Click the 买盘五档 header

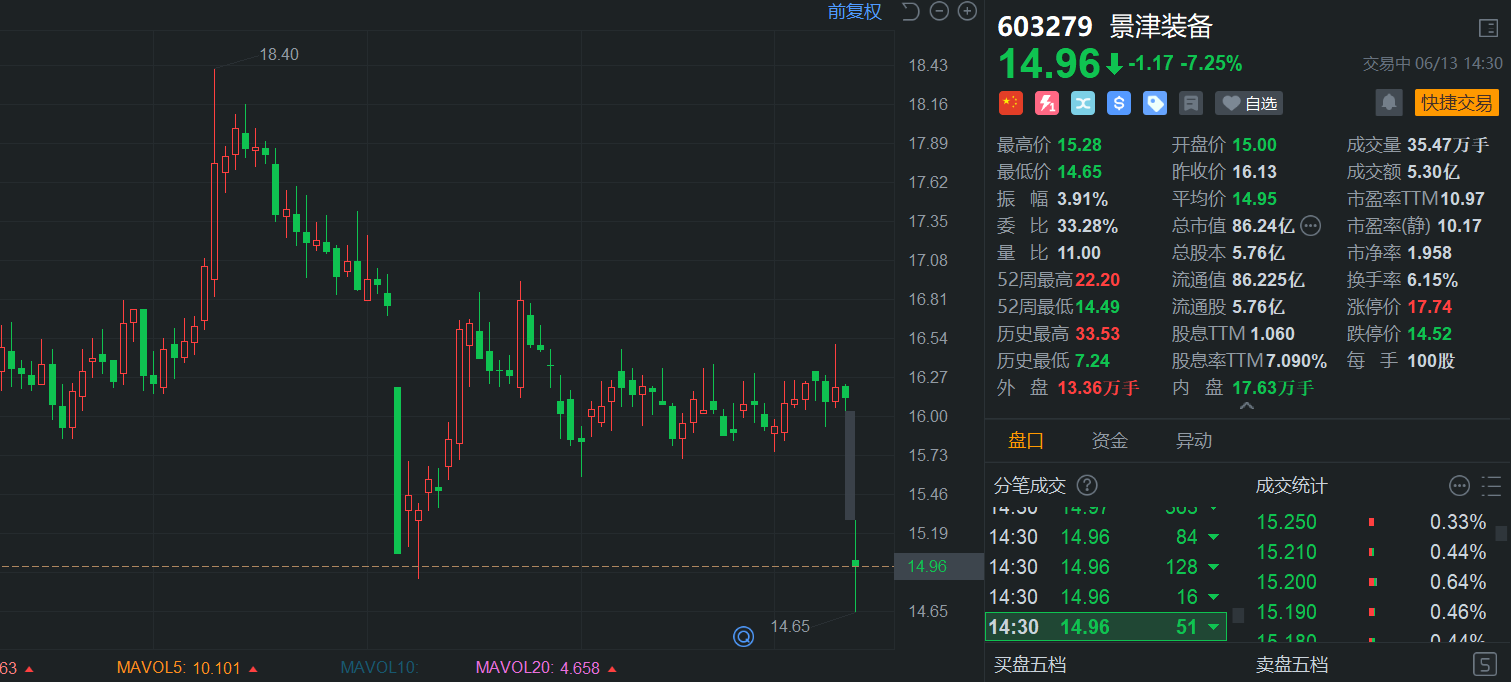point(1030,664)
